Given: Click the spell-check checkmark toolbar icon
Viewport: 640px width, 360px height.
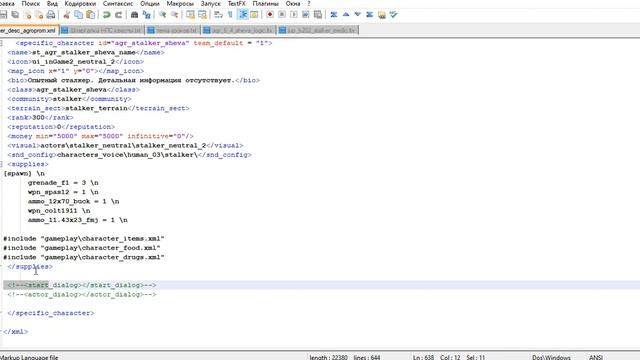Looking at the screenshot, I should (x=393, y=15).
